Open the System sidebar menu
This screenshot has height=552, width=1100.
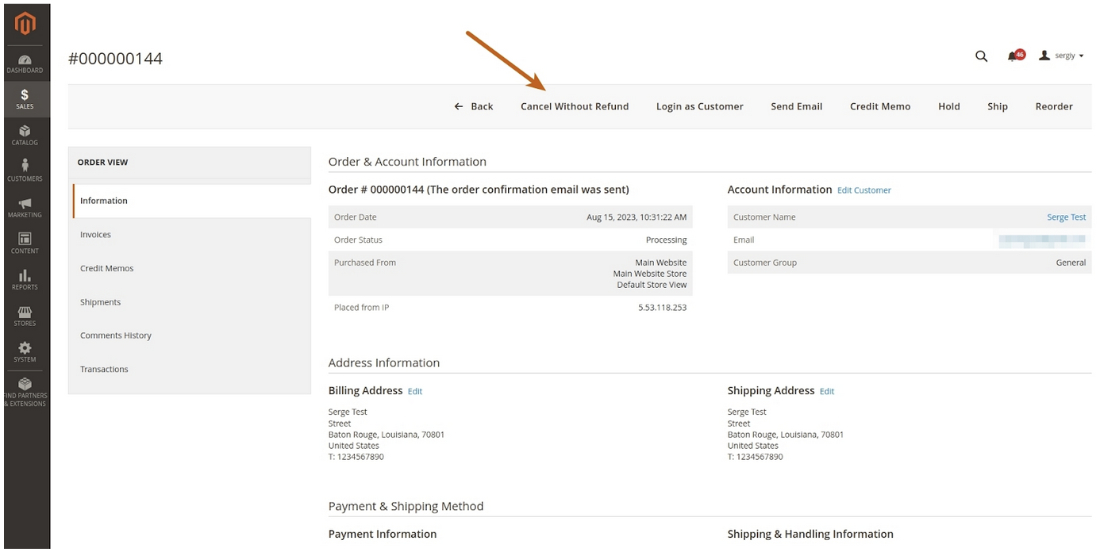25,351
